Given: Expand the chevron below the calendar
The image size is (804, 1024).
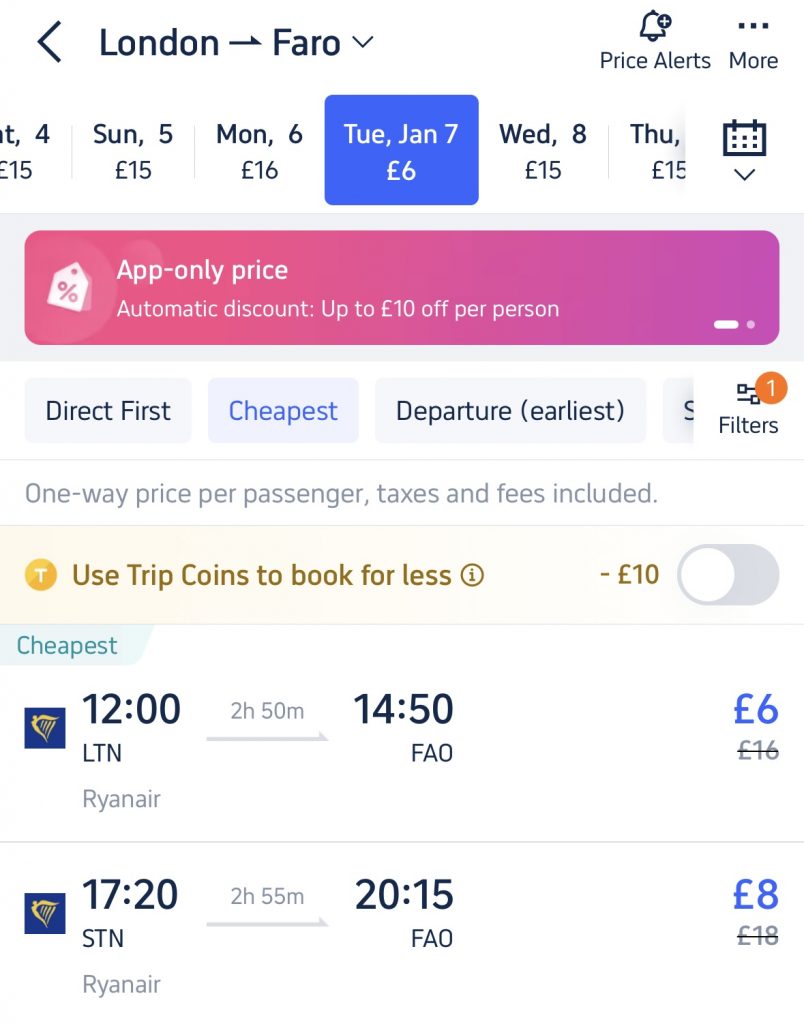Looking at the screenshot, I should tap(745, 174).
